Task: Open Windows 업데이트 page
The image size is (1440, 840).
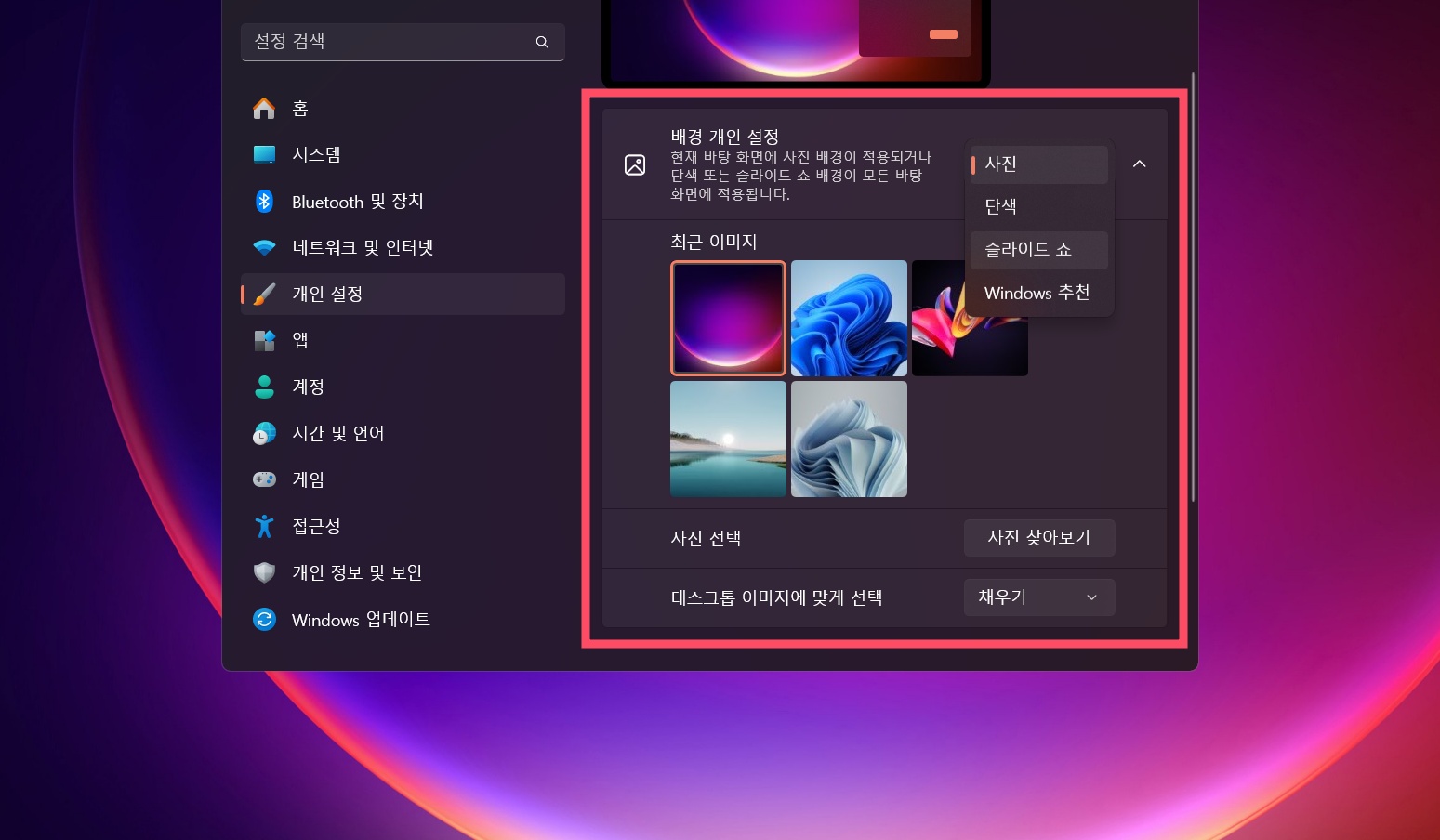Action: [x=403, y=619]
